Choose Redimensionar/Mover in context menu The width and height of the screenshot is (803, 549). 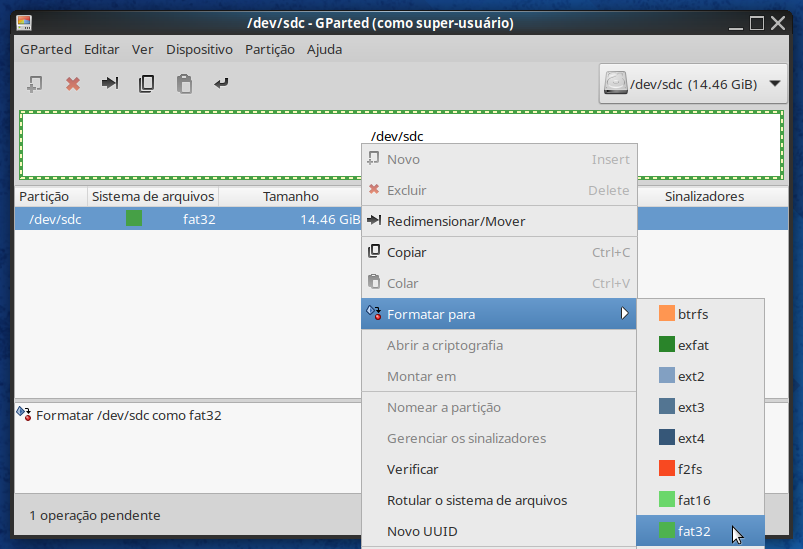click(x=499, y=221)
